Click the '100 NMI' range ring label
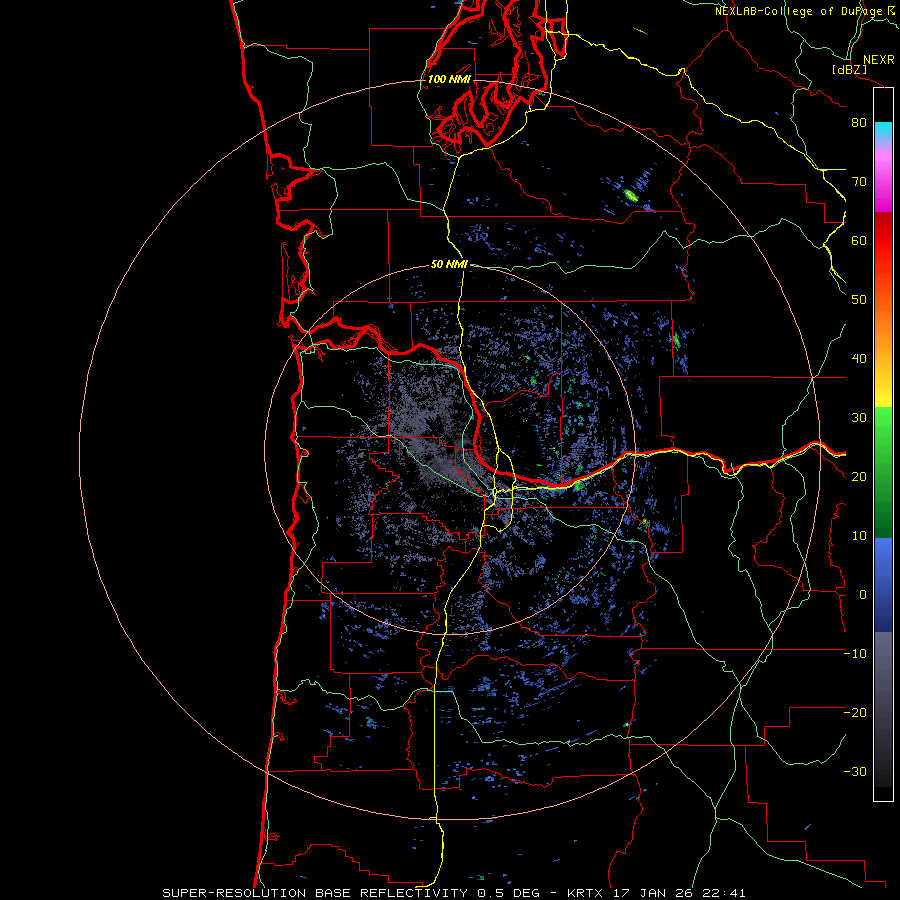The width and height of the screenshot is (900, 900). click(x=449, y=79)
